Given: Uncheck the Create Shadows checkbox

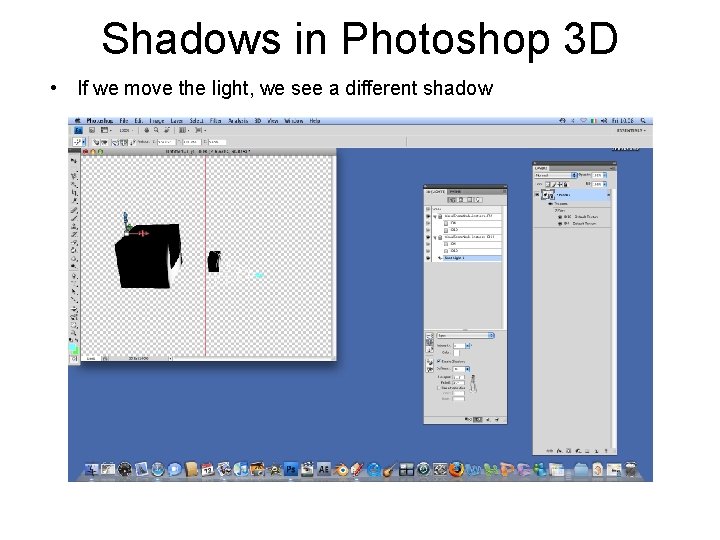Looking at the screenshot, I should tap(439, 361).
